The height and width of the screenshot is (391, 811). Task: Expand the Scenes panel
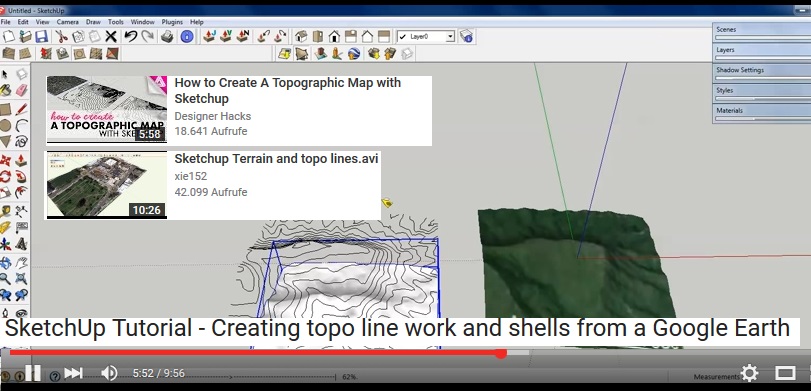[761, 32]
